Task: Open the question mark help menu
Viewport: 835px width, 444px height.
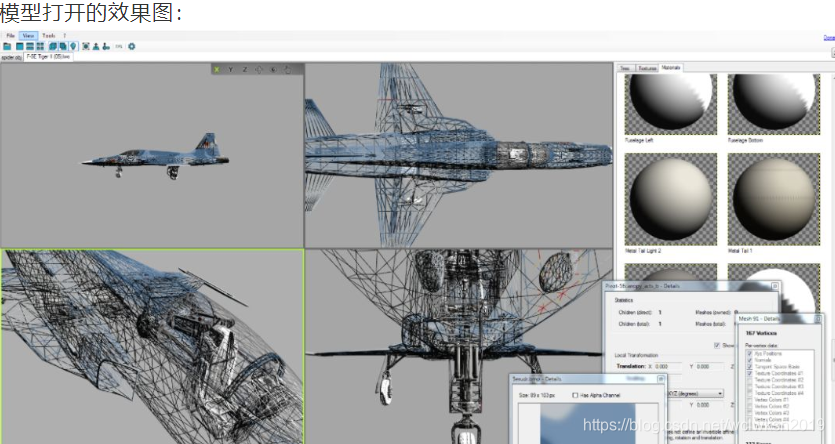Action: pyautogui.click(x=64, y=36)
